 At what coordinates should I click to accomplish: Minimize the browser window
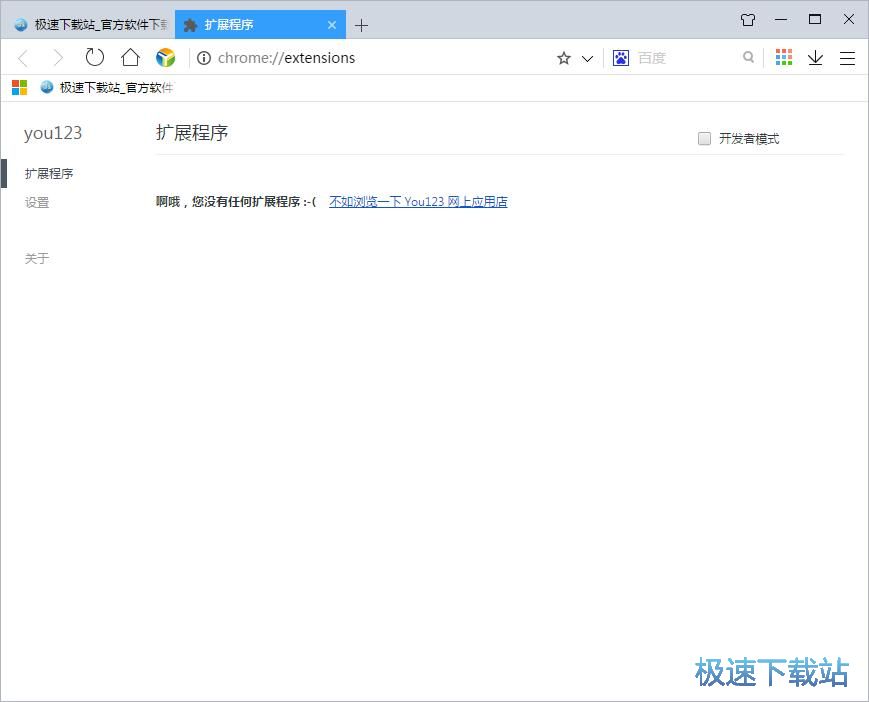click(x=781, y=19)
